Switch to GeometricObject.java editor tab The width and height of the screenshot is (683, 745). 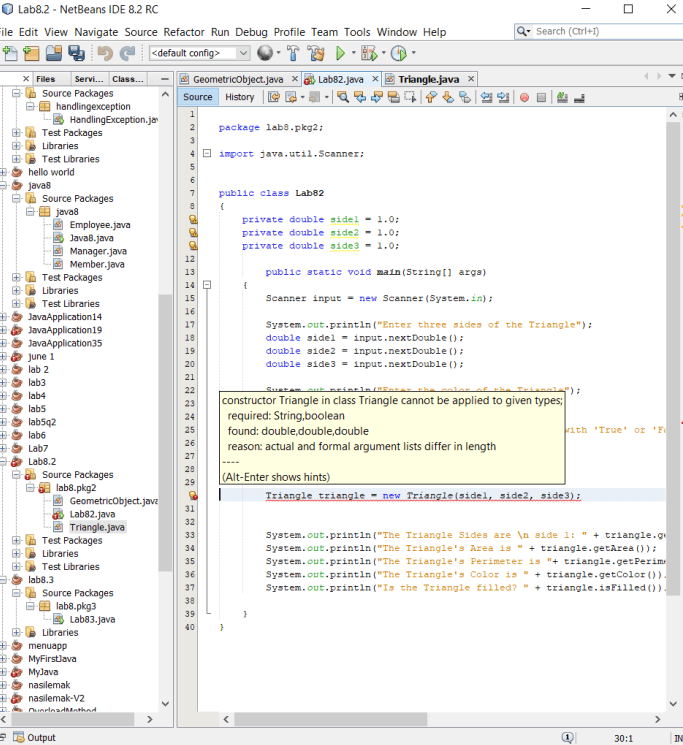click(238, 79)
